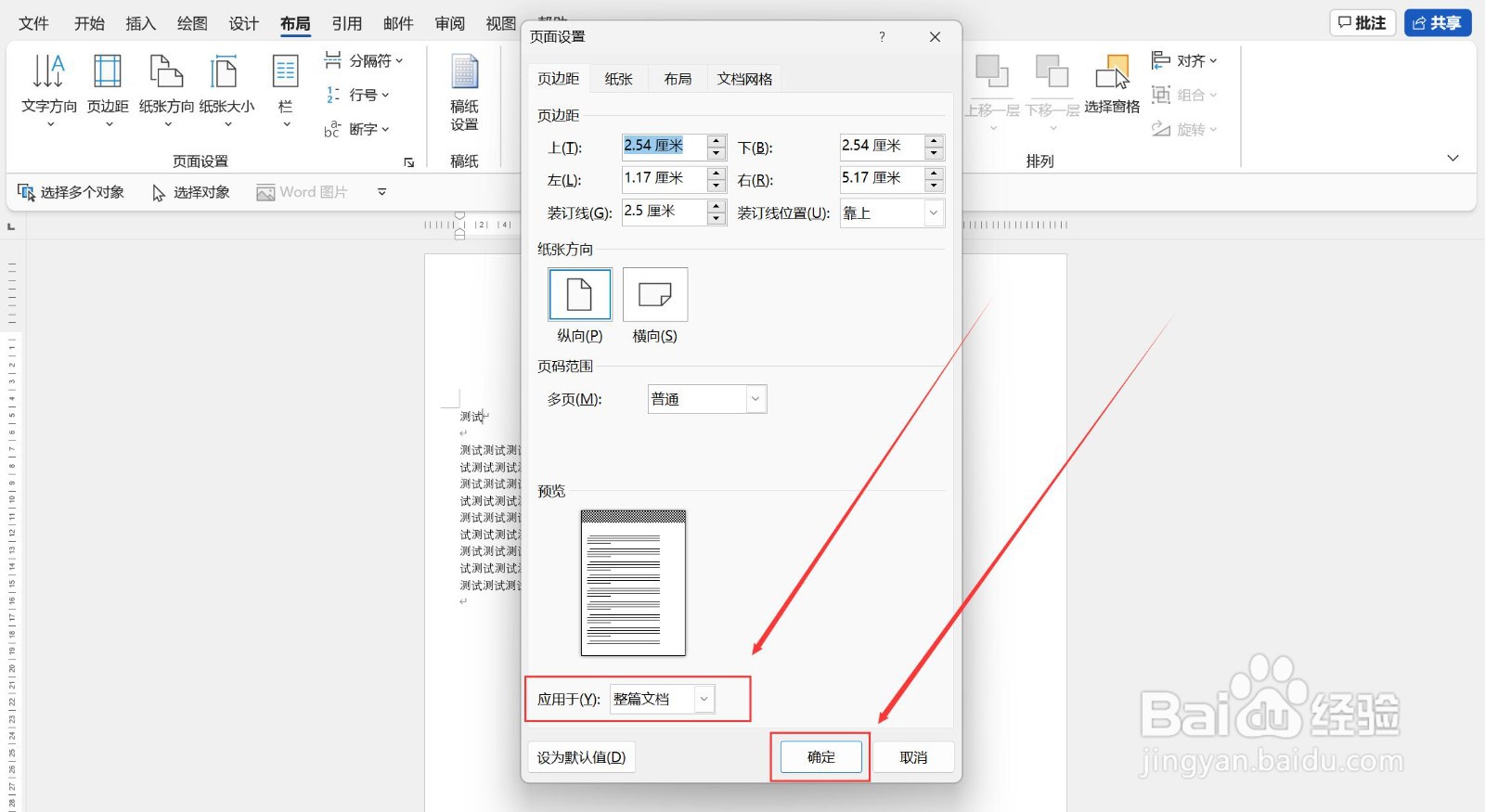Switch to the 引用 ribbon tab
The image size is (1485, 812).
coord(347,23)
